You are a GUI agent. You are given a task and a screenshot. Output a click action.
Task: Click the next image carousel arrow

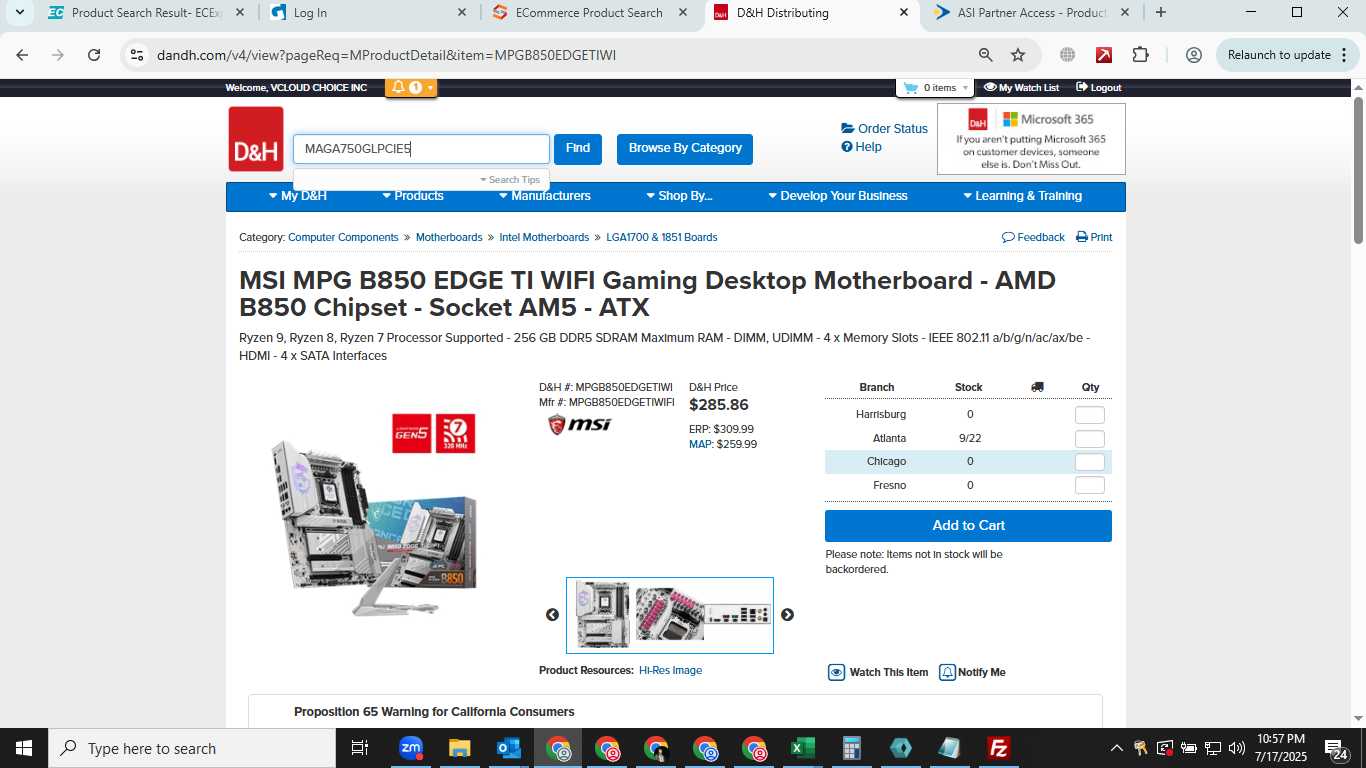(787, 615)
